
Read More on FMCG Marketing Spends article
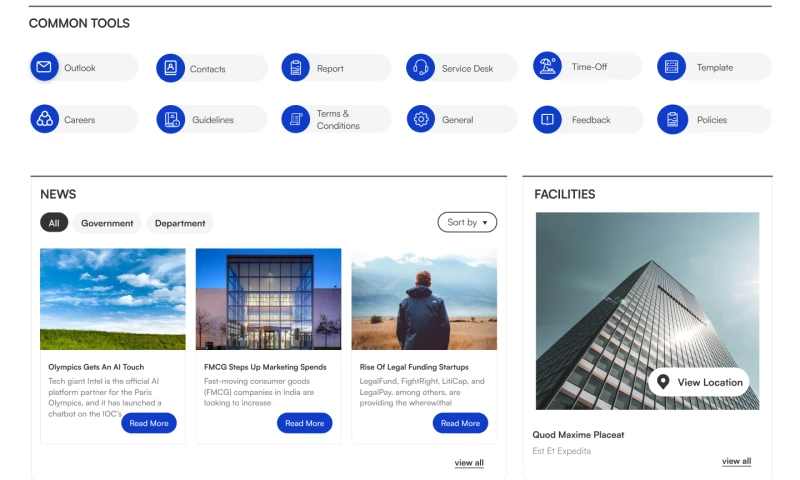[305, 423]
